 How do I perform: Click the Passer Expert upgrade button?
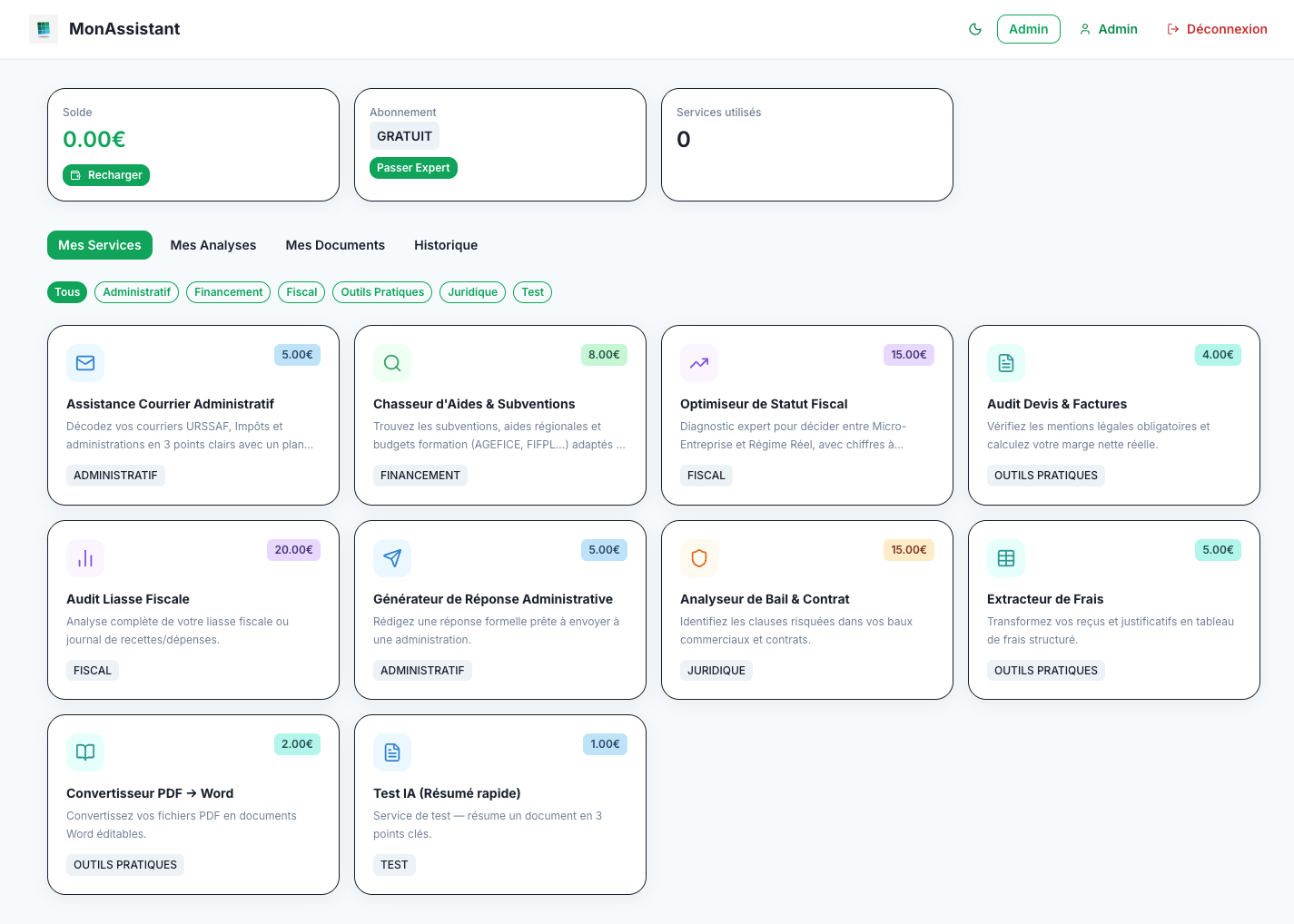[413, 168]
